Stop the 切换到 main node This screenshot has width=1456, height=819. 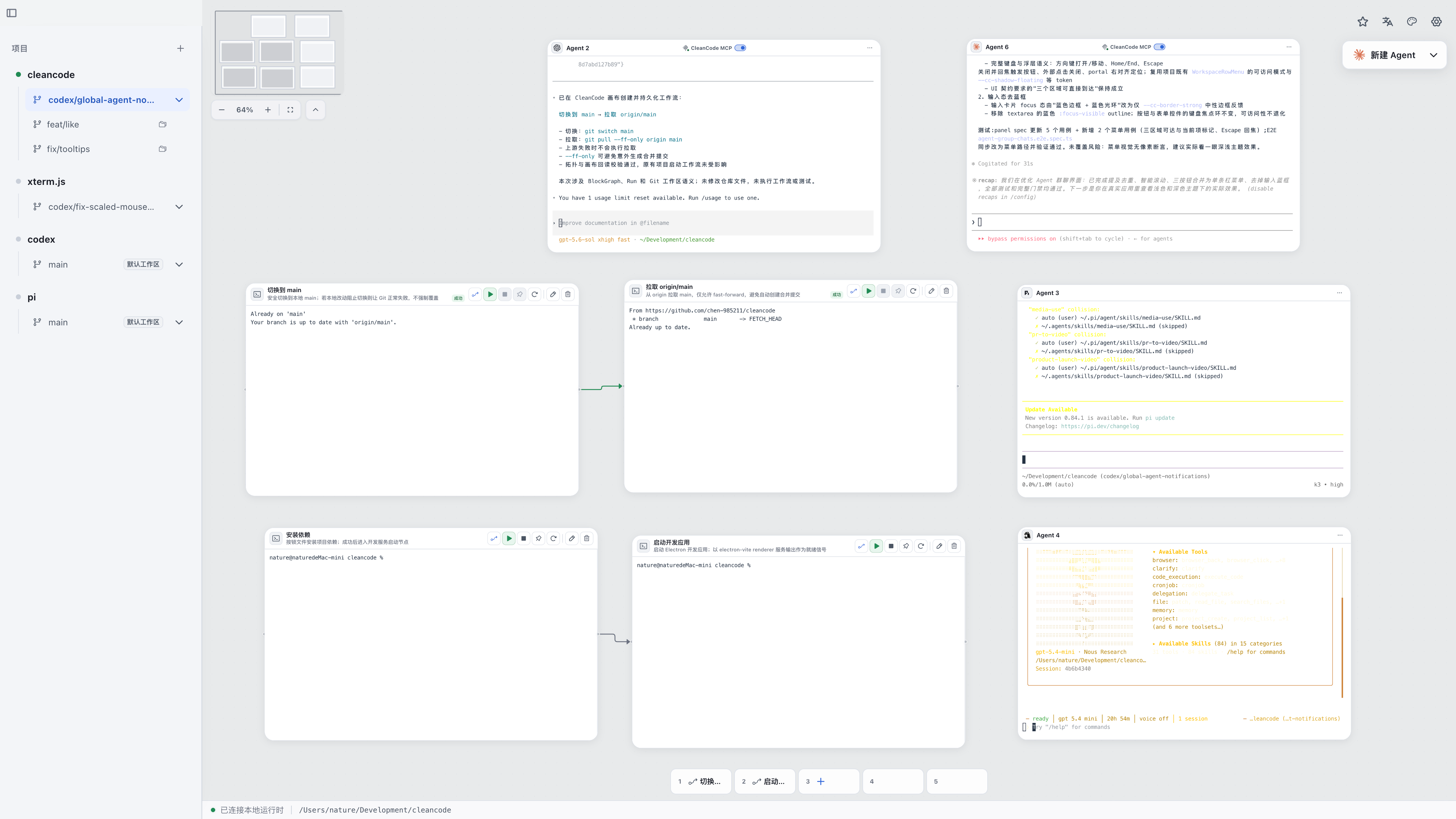[x=505, y=294]
